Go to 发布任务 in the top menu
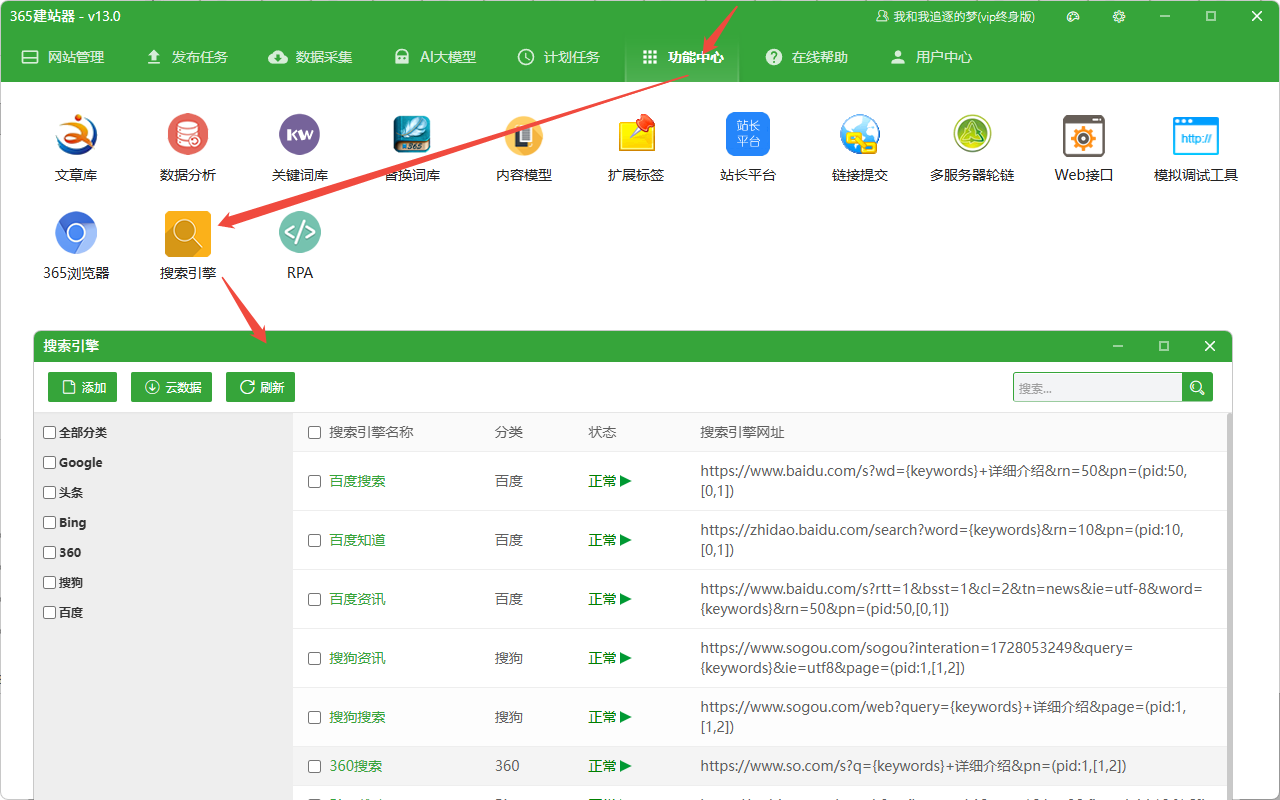 pyautogui.click(x=187, y=57)
